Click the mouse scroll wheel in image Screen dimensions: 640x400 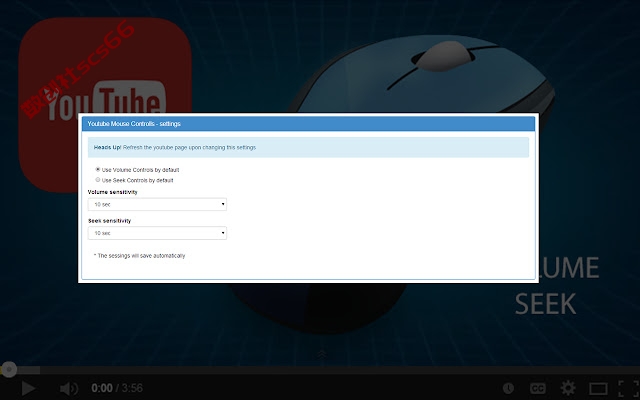coord(442,56)
